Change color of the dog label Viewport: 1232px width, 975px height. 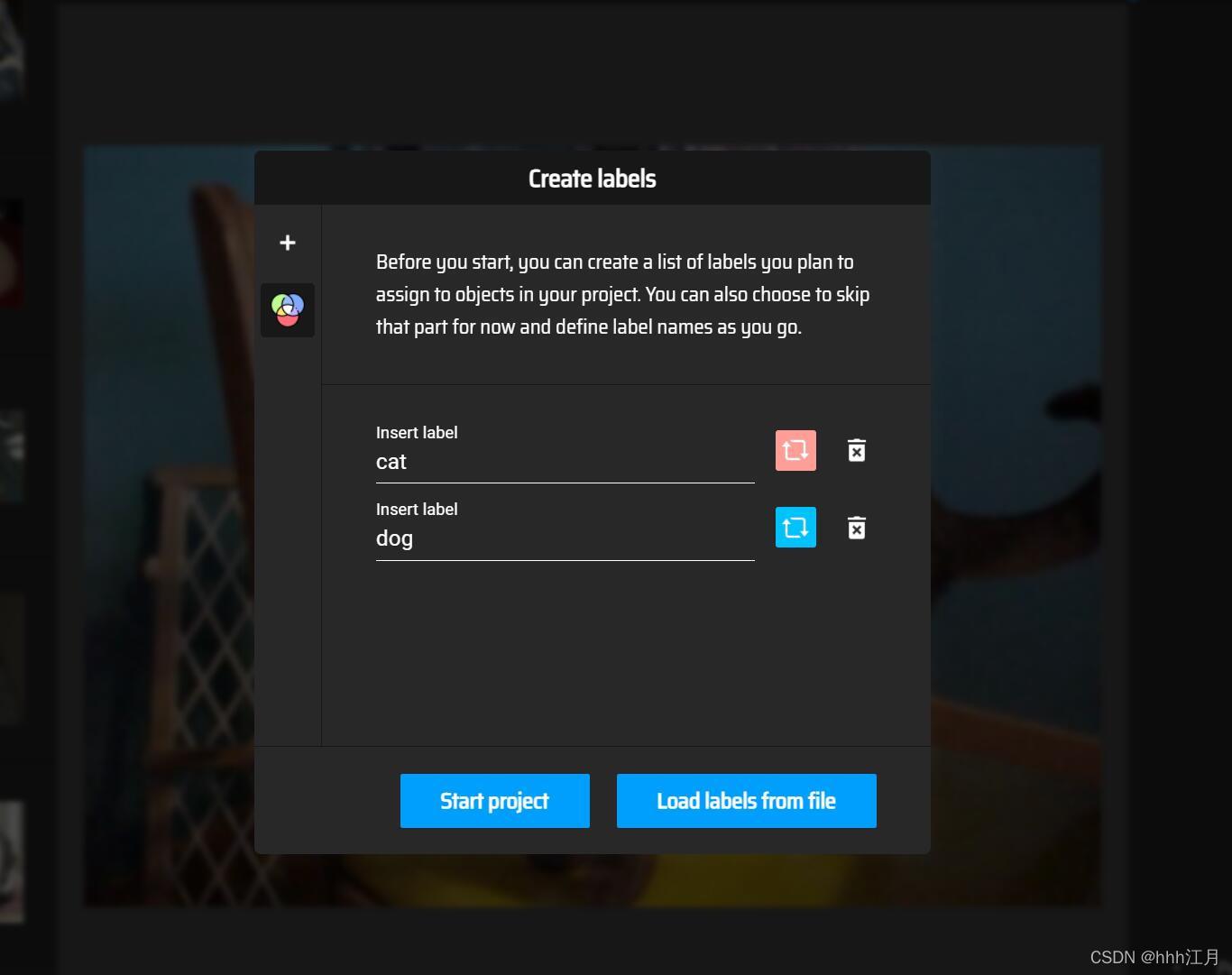coord(795,528)
